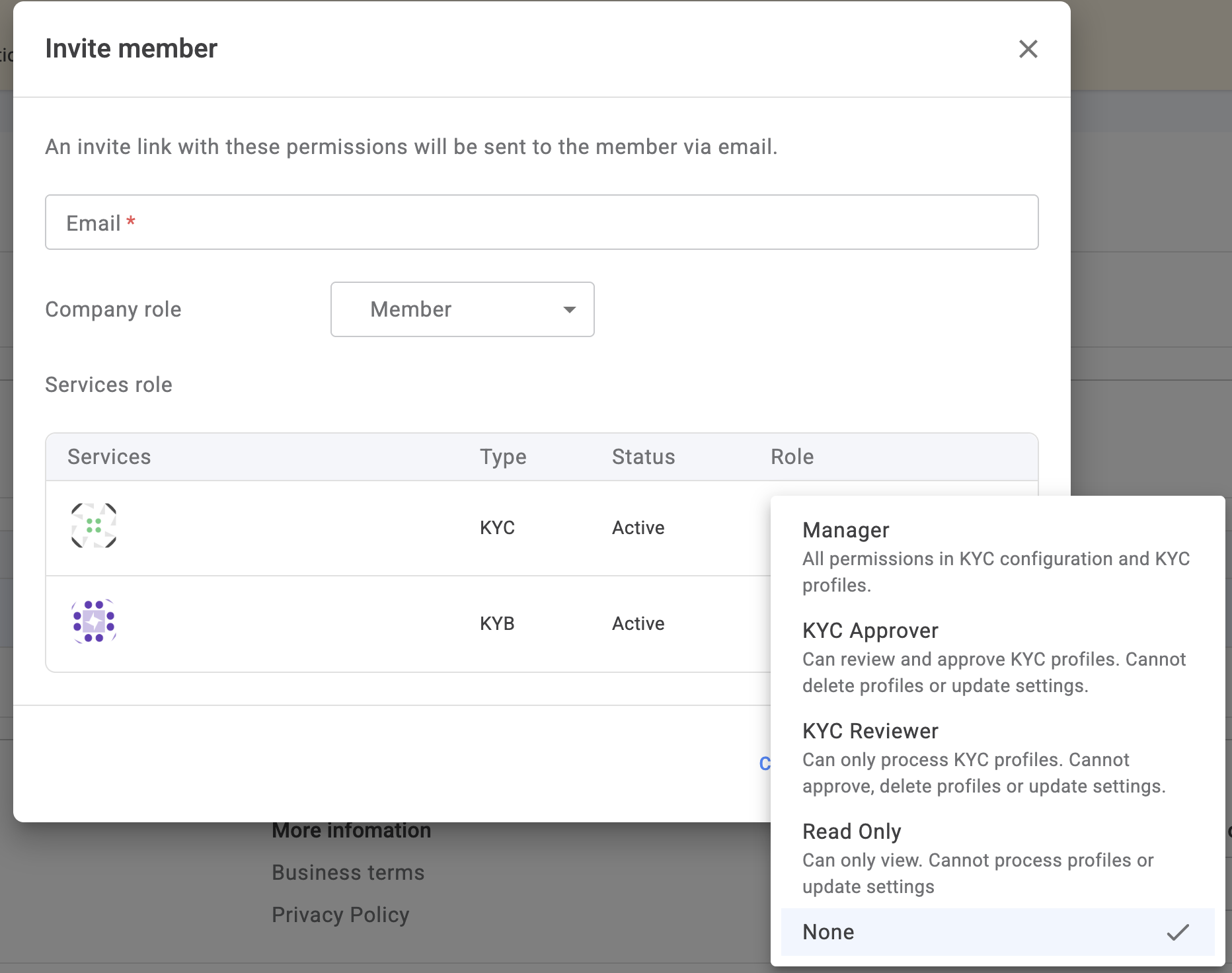Click the Active status in KYB row
The width and height of the screenshot is (1232, 973).
(x=638, y=623)
